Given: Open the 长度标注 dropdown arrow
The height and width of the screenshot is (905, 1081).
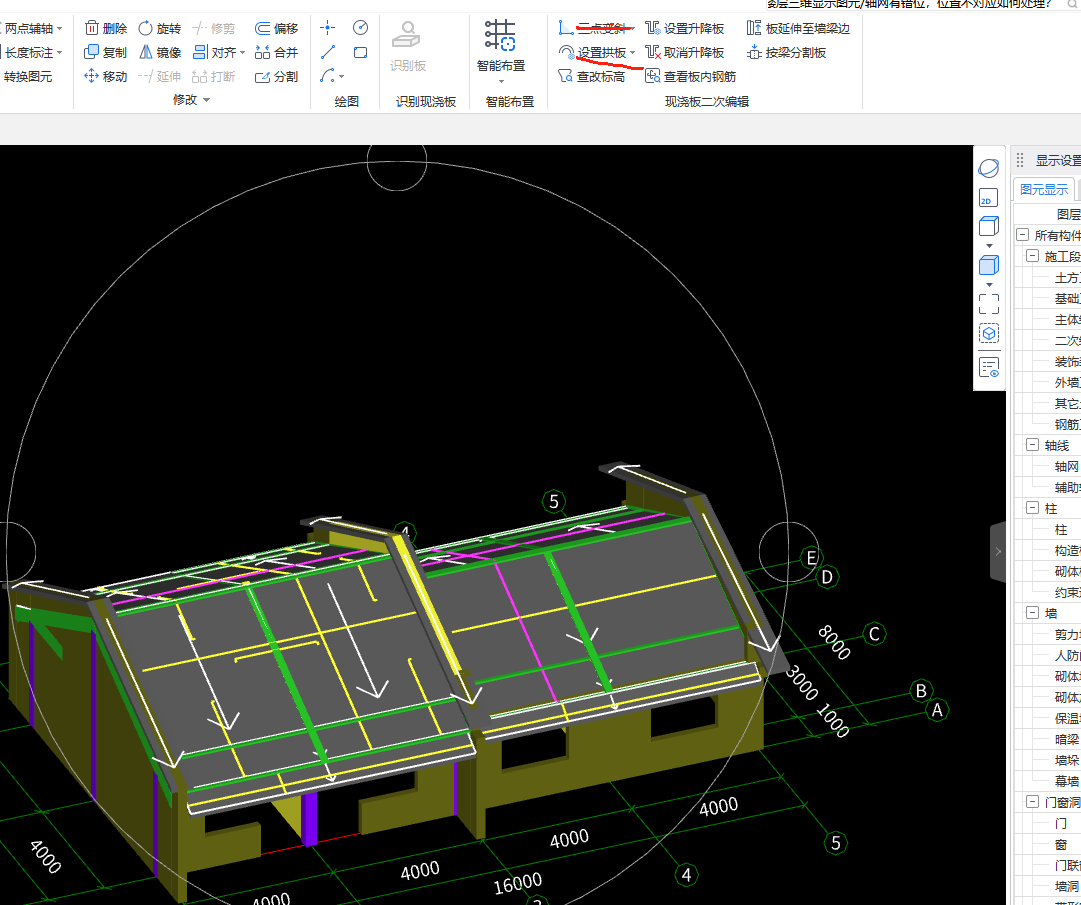Looking at the screenshot, I should pos(59,53).
